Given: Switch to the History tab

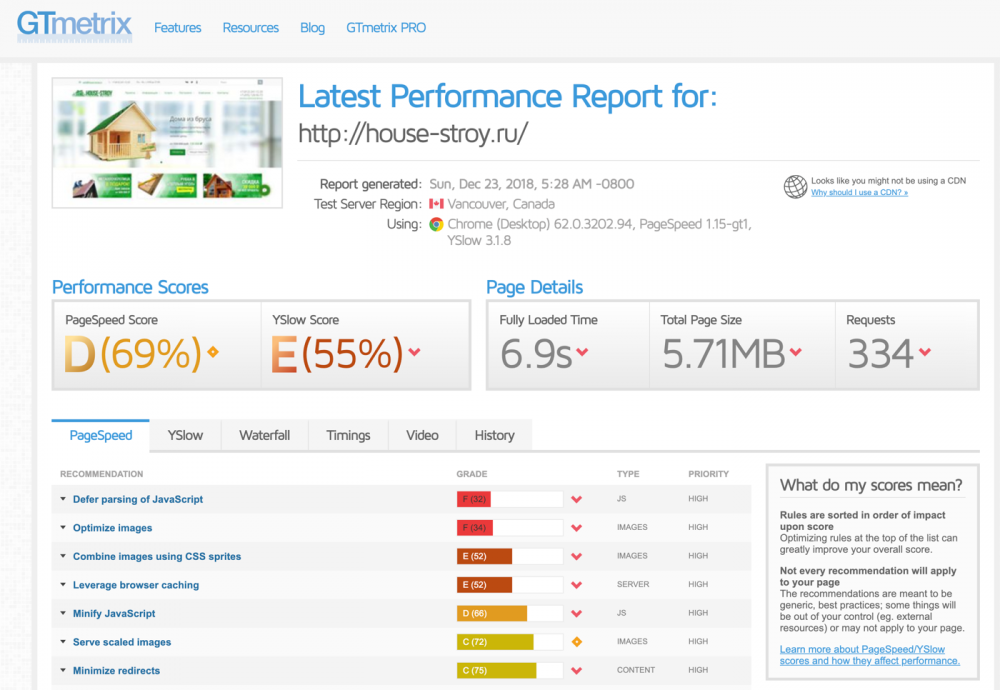Looking at the screenshot, I should coord(494,436).
